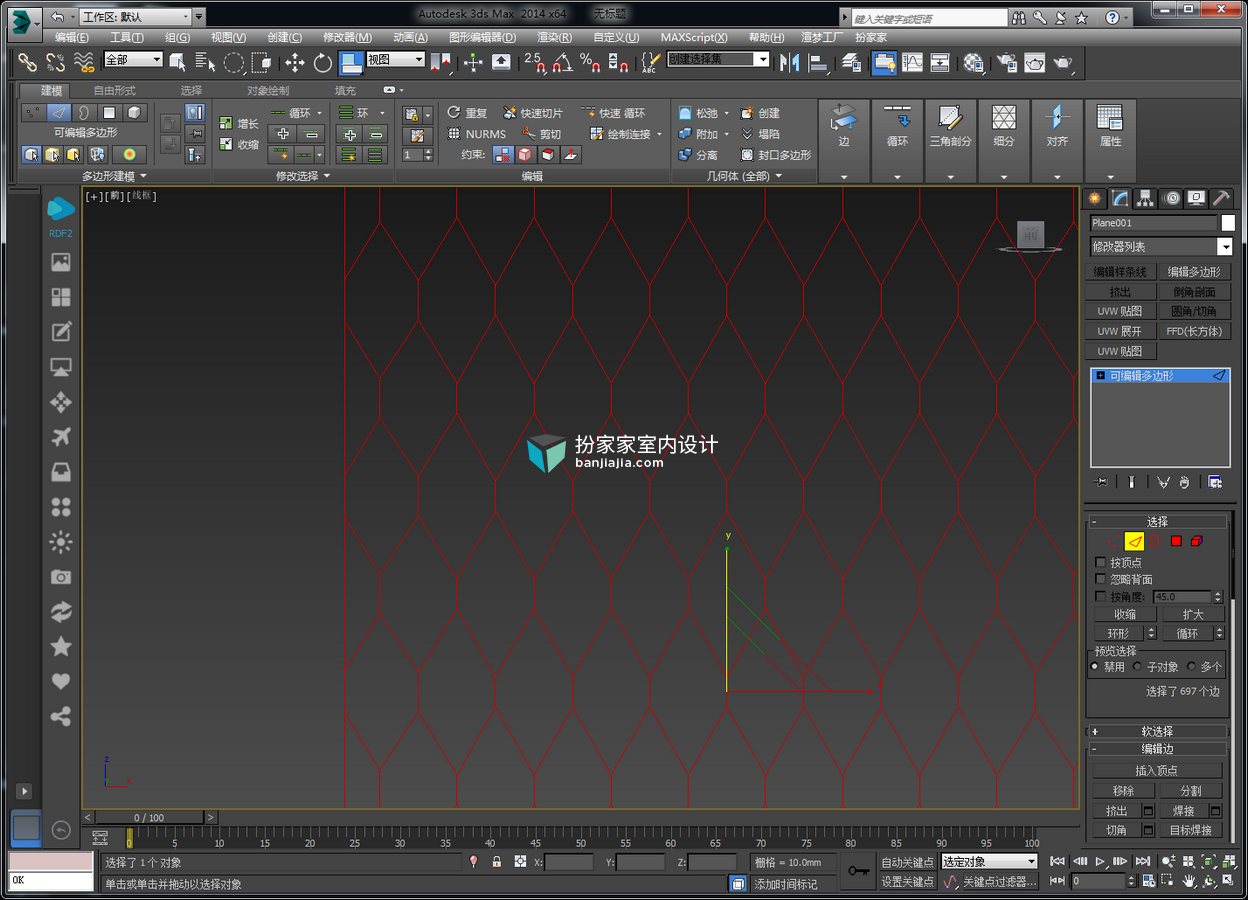Viewport: 1248px width, 900px height.
Task: Toggle the 按顶点 checkbox
Action: (1101, 562)
